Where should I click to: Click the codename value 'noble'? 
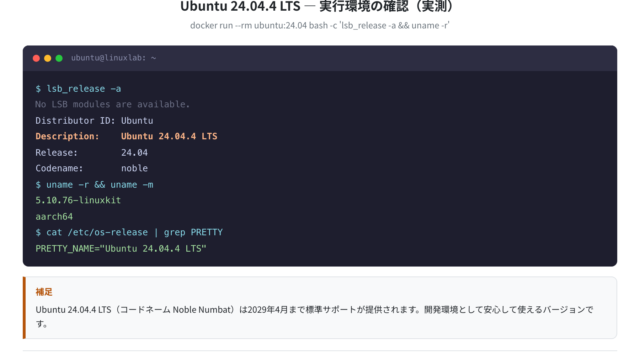(x=134, y=168)
